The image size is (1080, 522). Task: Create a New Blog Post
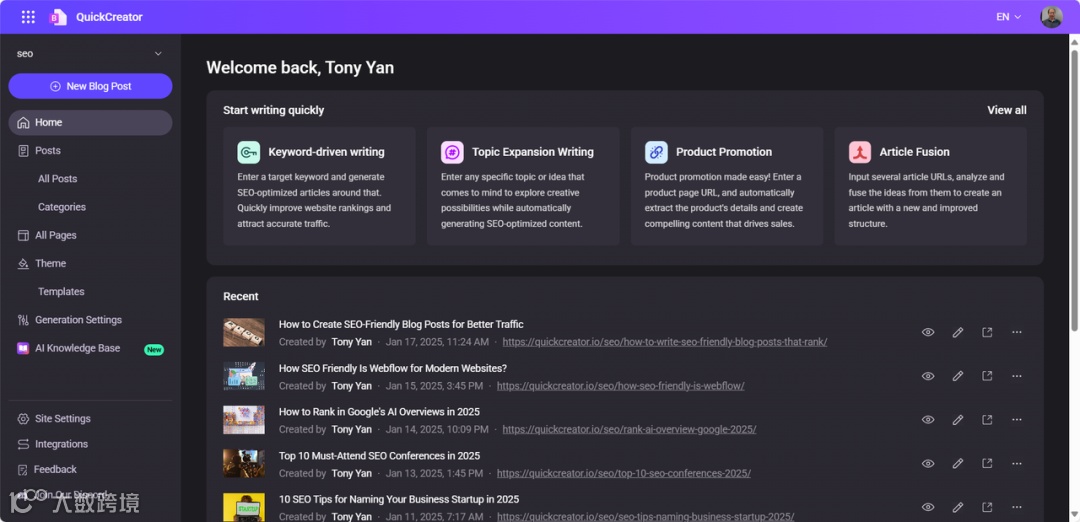90,86
